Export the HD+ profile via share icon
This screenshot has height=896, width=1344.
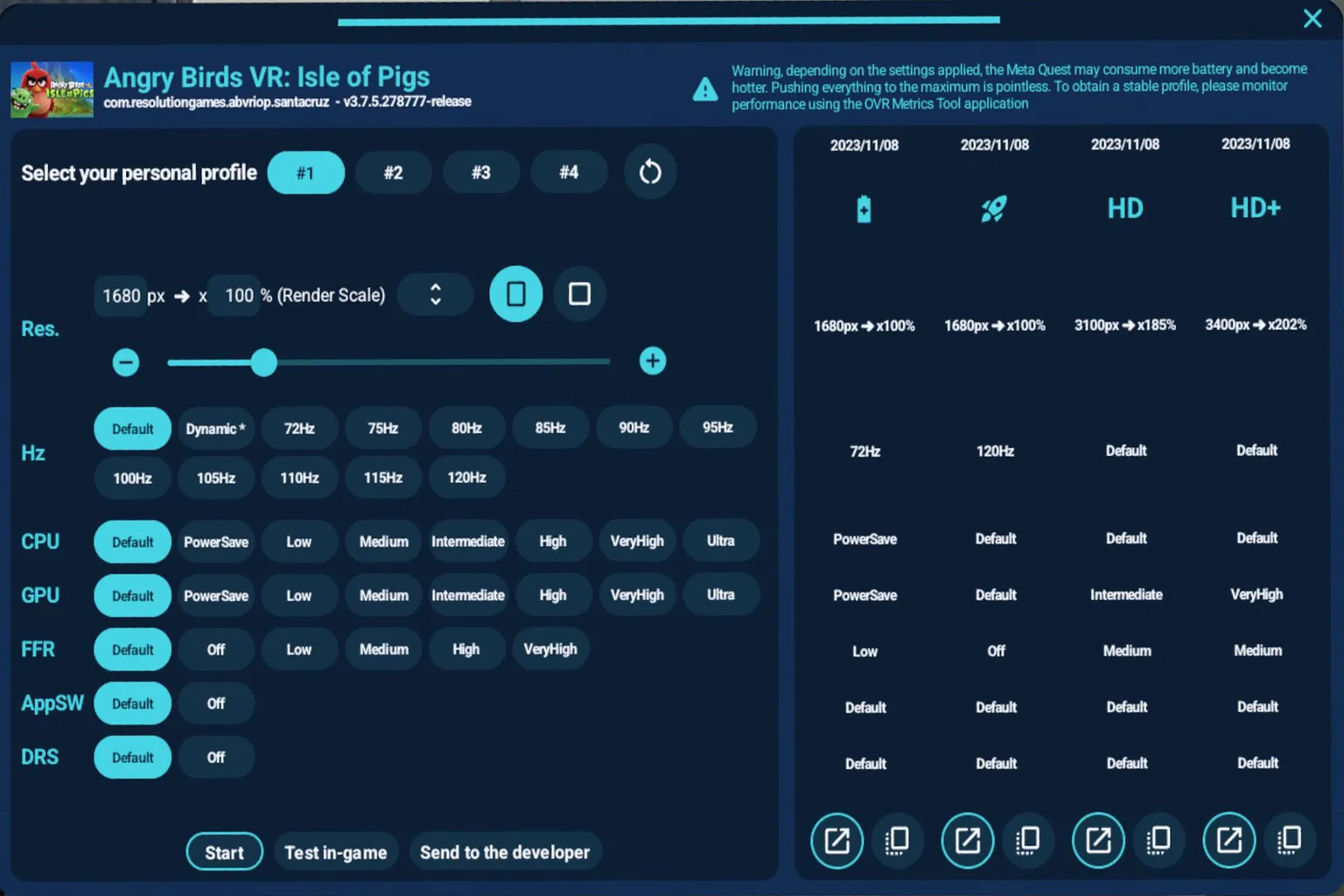click(x=1229, y=840)
